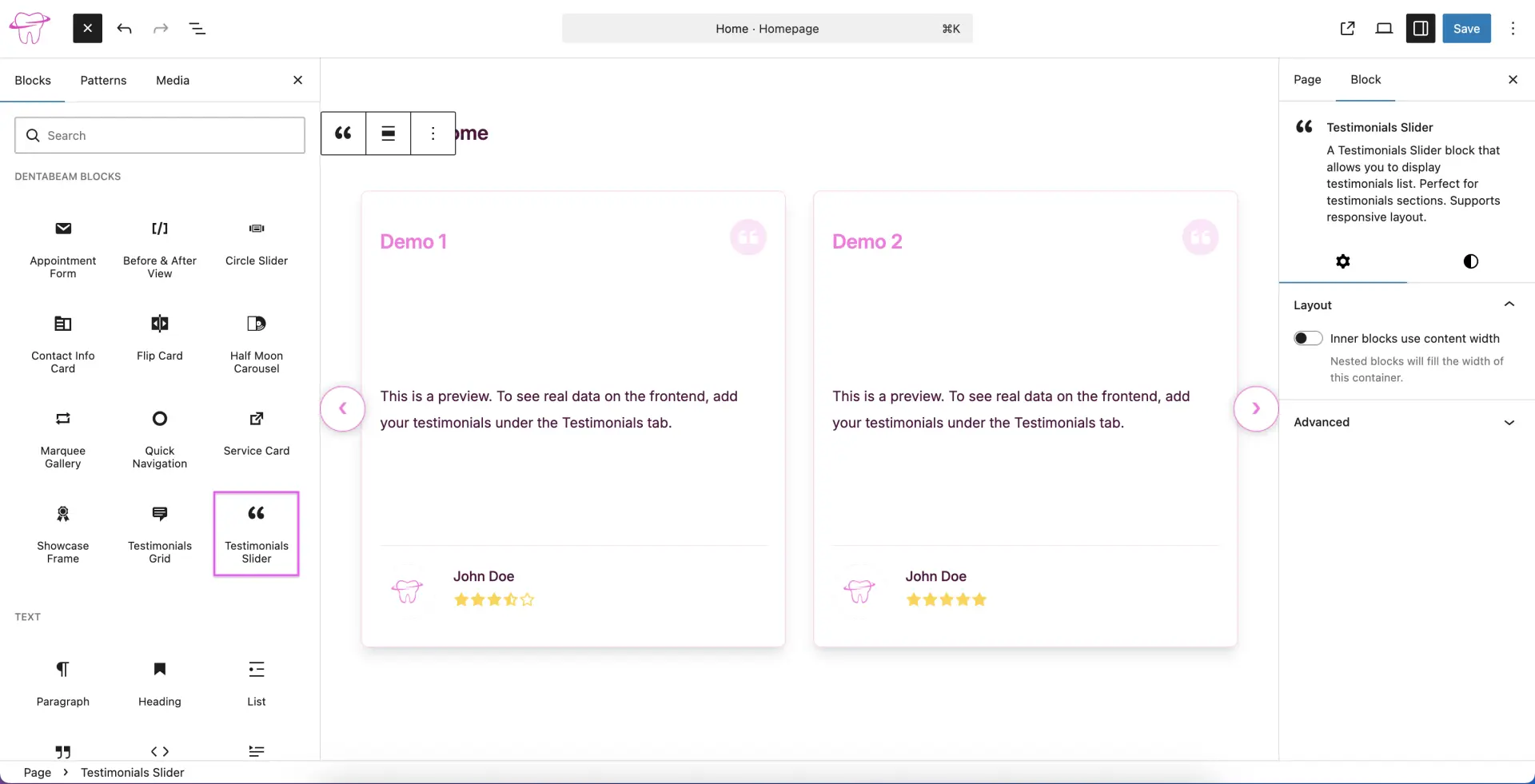
Task: Switch to the Blocks tab
Action: click(33, 80)
